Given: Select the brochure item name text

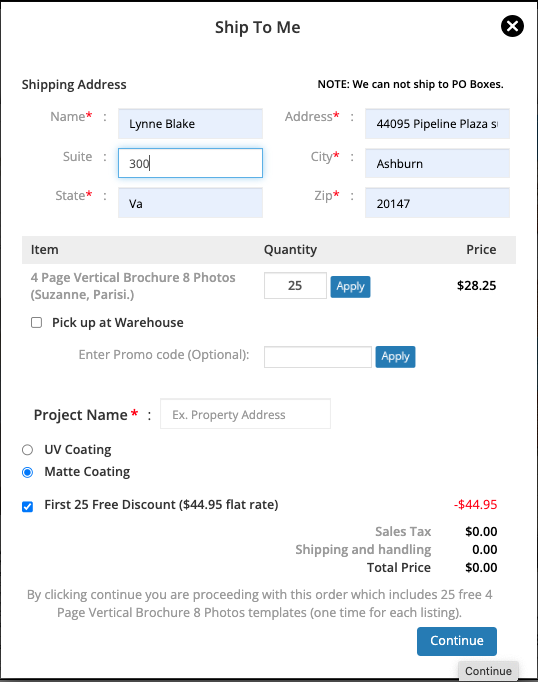Looking at the screenshot, I should [133, 286].
